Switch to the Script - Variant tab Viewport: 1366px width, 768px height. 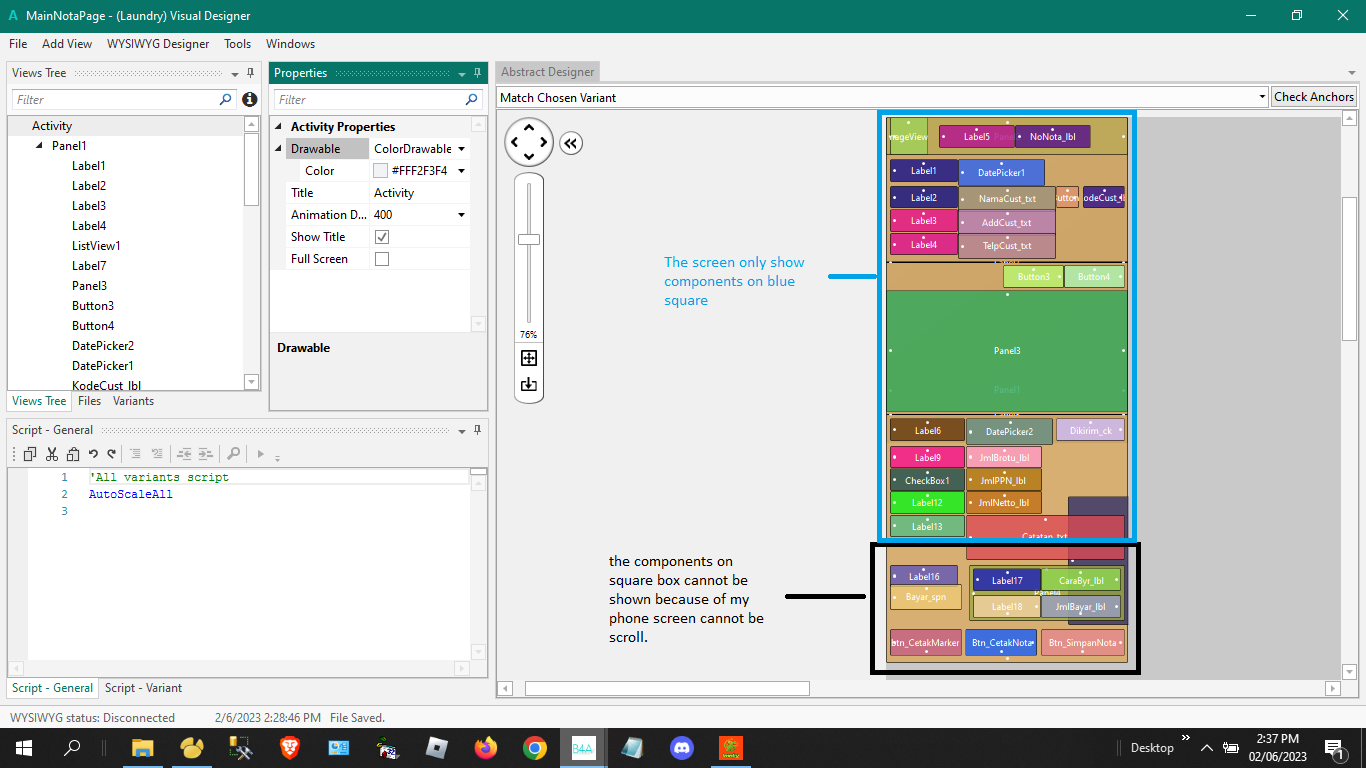coord(144,688)
